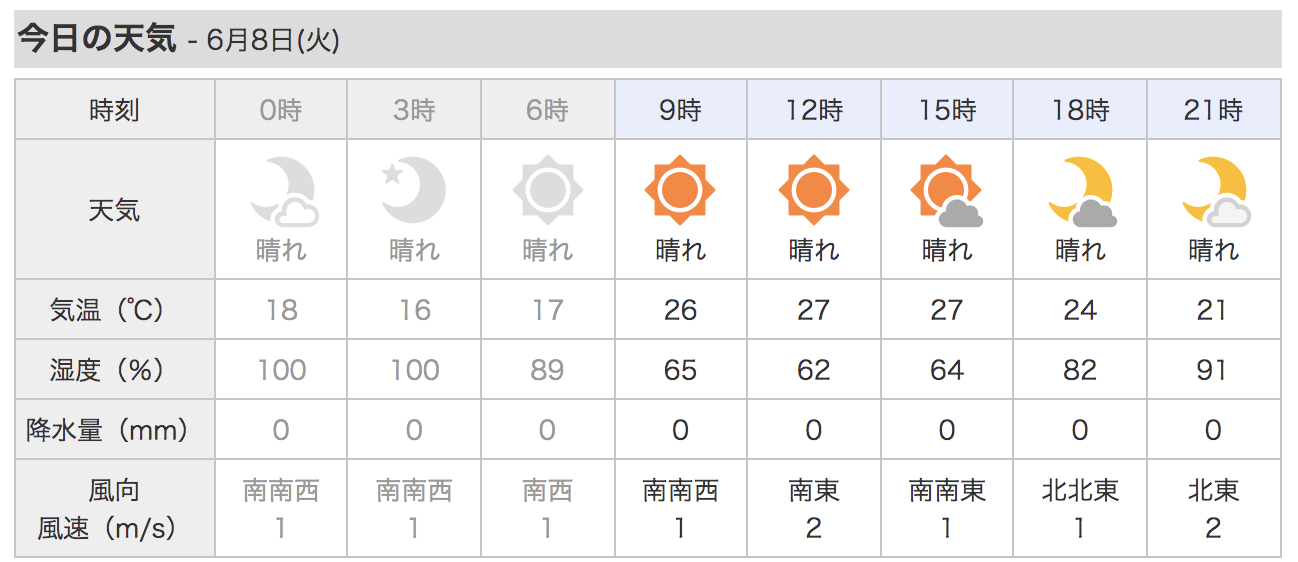Screen dimensions: 1298x562
Task: Click the sun with cloud icon at 15時
Action: (947, 191)
